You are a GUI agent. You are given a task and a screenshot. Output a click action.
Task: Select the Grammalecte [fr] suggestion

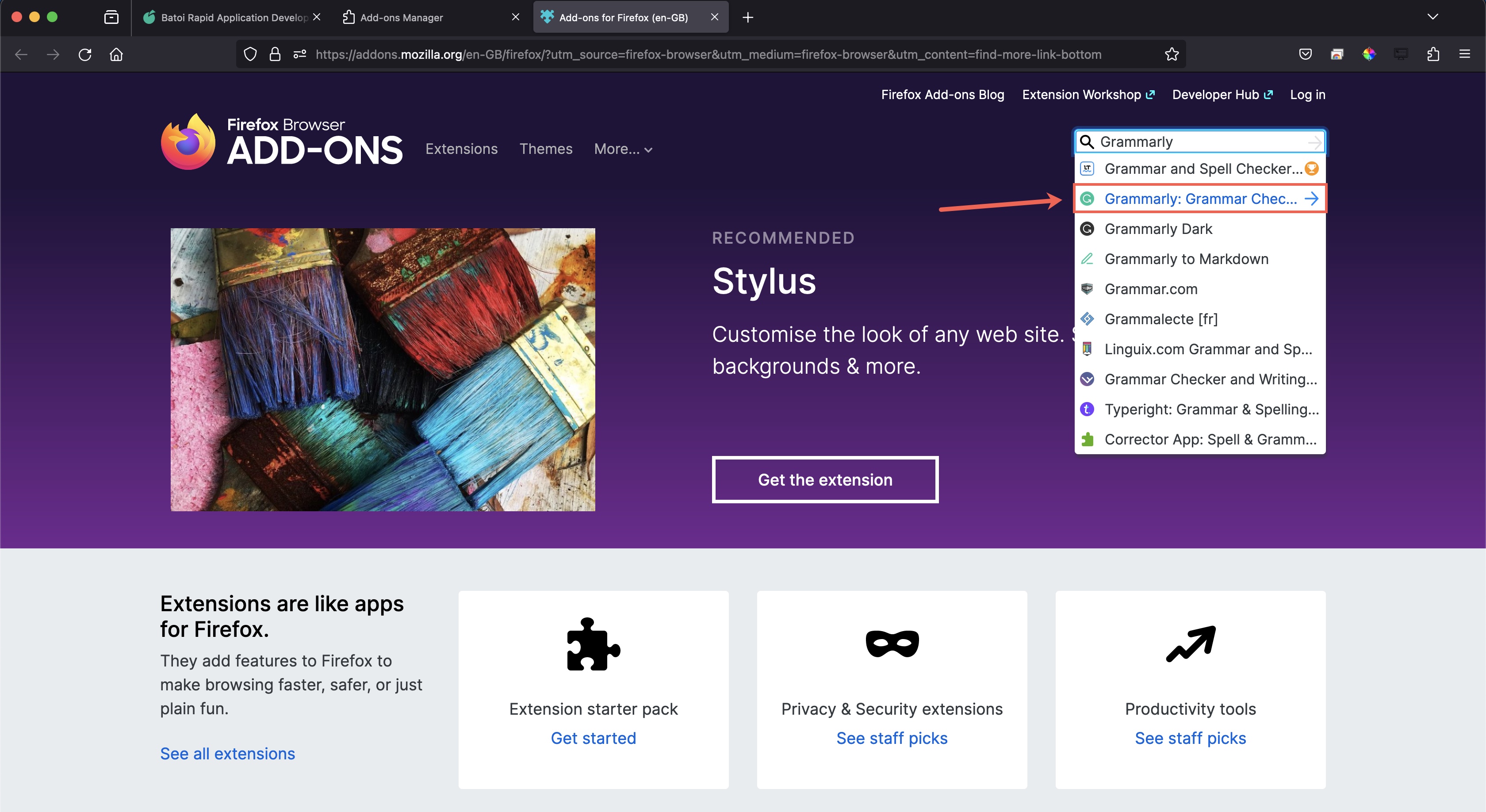click(1200, 319)
